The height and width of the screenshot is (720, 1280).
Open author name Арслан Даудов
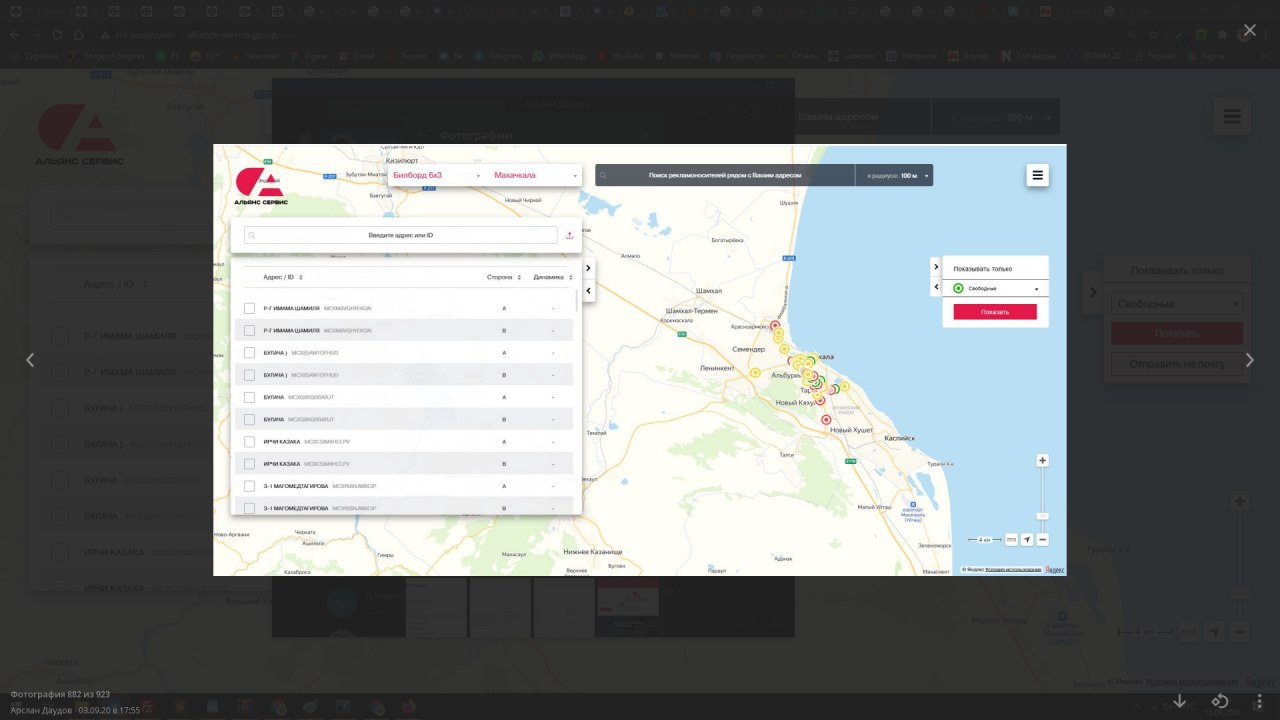(x=40, y=710)
